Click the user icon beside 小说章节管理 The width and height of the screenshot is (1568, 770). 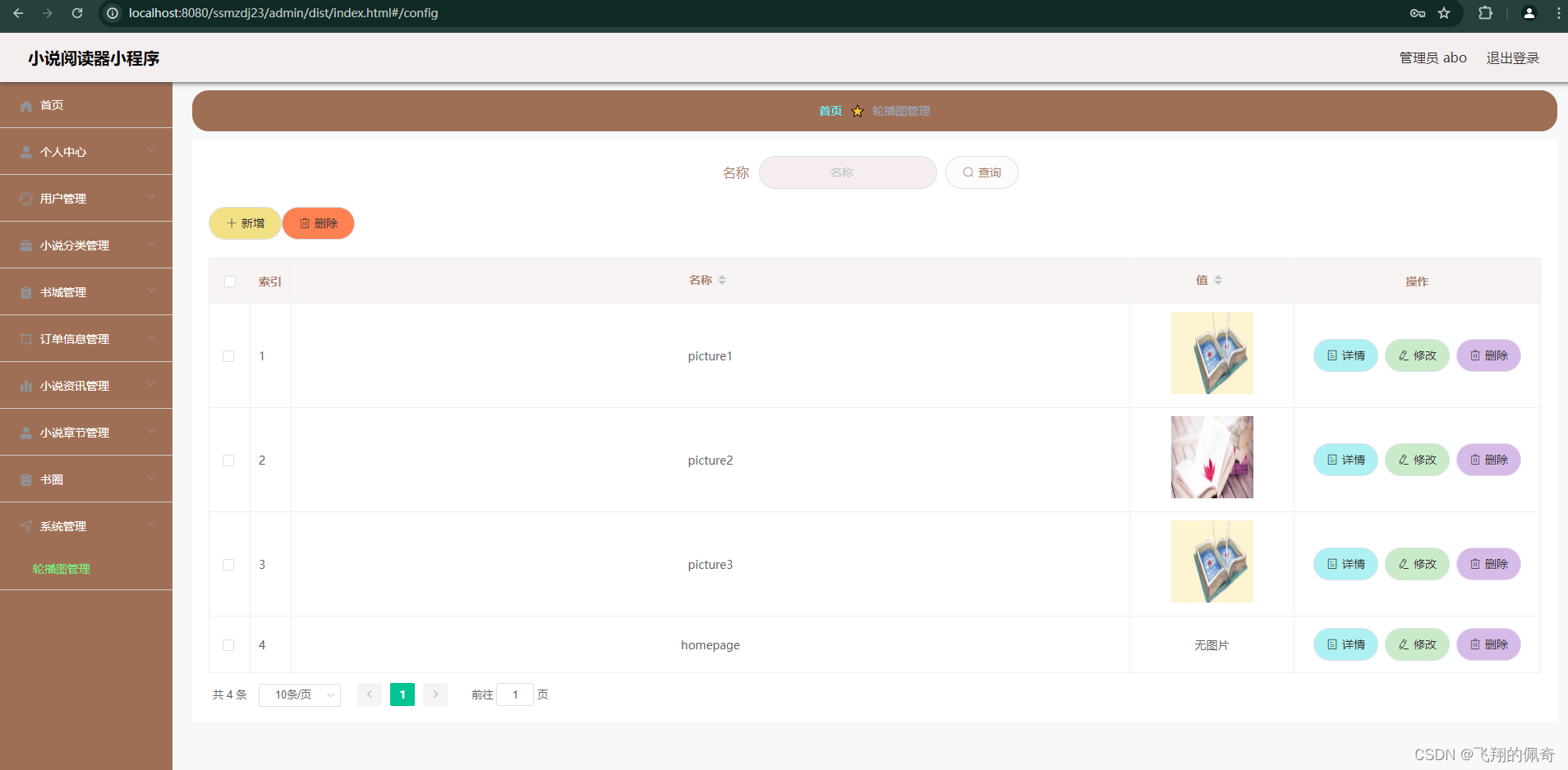(26, 433)
